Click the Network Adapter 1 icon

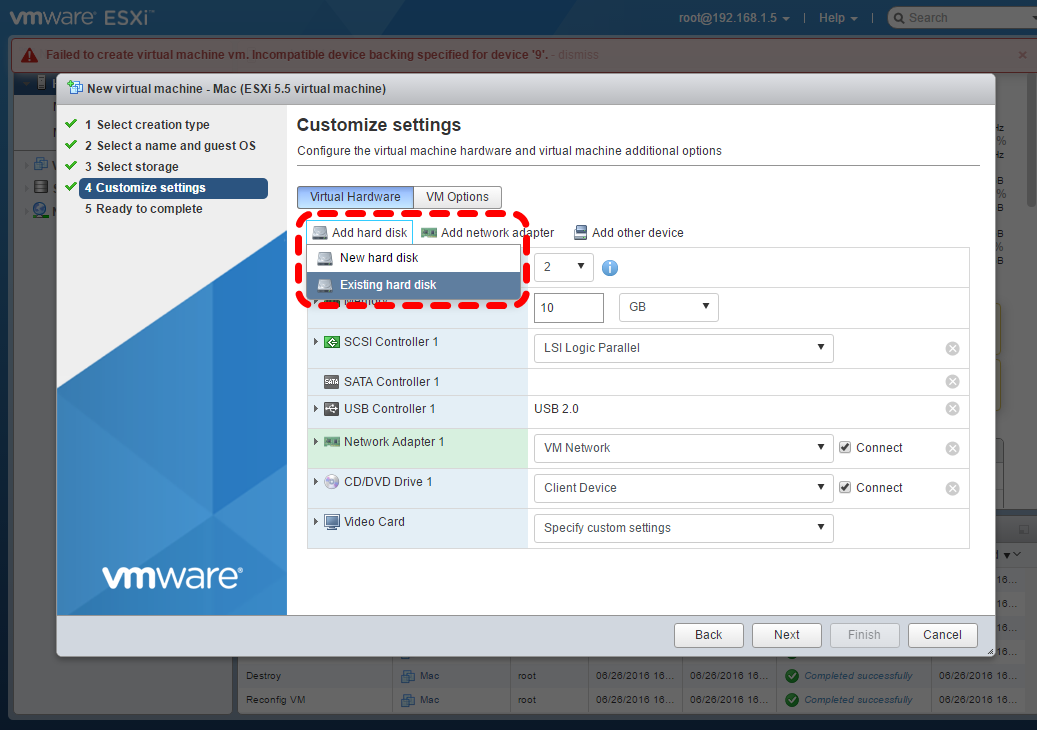[331, 442]
